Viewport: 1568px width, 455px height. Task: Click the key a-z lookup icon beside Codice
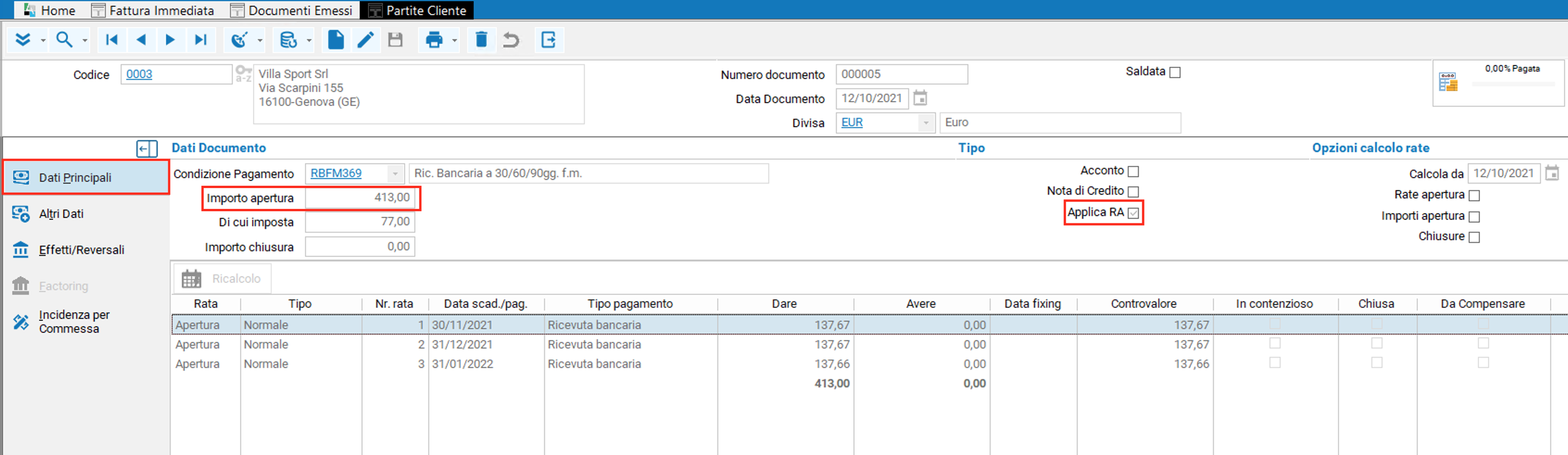pos(243,74)
